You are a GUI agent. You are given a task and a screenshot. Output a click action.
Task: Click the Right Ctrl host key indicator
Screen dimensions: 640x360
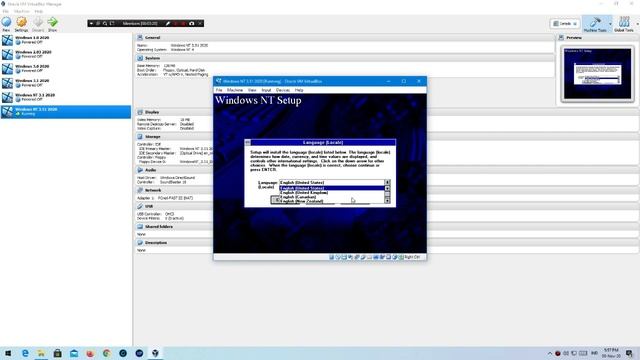point(412,257)
